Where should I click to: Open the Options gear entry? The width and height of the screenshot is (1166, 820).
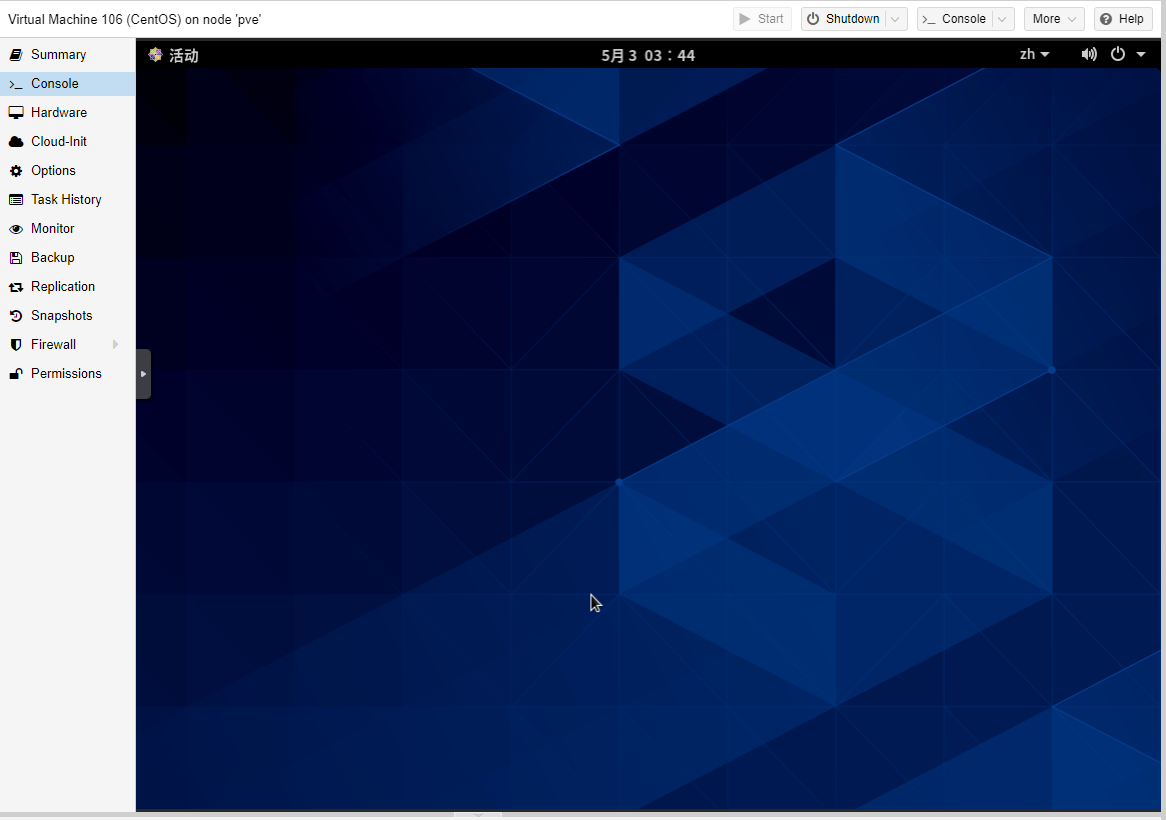click(53, 171)
